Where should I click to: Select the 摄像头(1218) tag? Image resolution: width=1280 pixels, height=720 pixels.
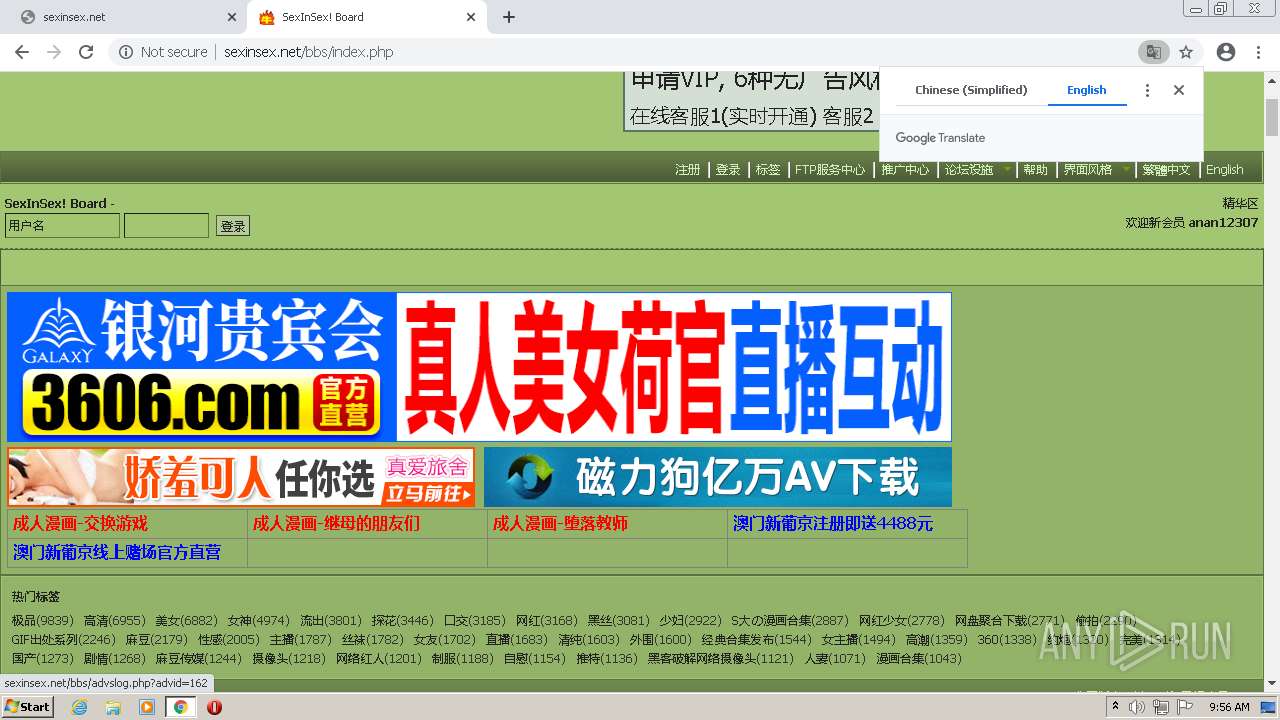288,659
